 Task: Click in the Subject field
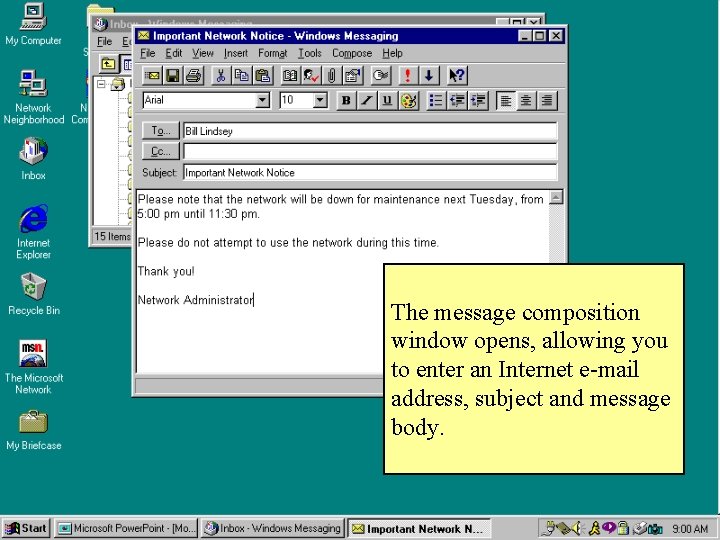click(370, 173)
